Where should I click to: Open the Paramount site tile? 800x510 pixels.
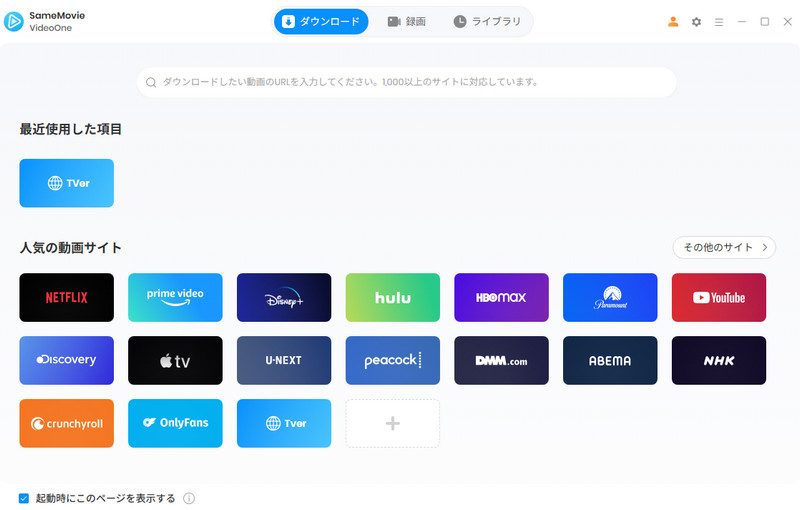coord(610,297)
